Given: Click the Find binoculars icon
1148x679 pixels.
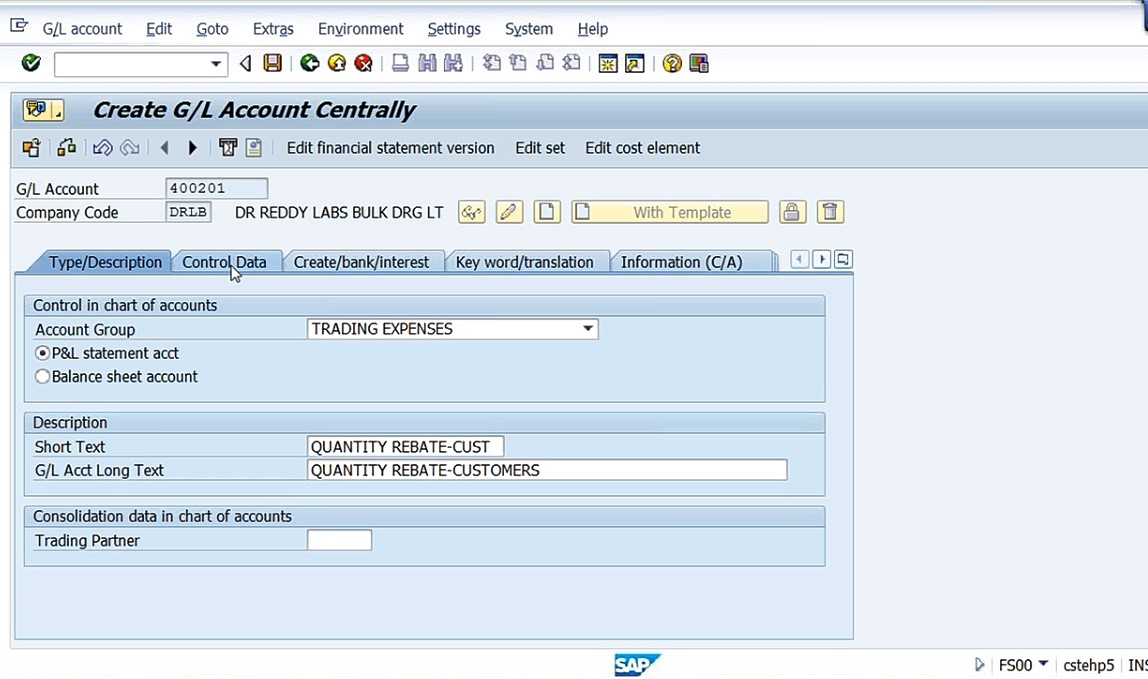Looking at the screenshot, I should tap(427, 63).
